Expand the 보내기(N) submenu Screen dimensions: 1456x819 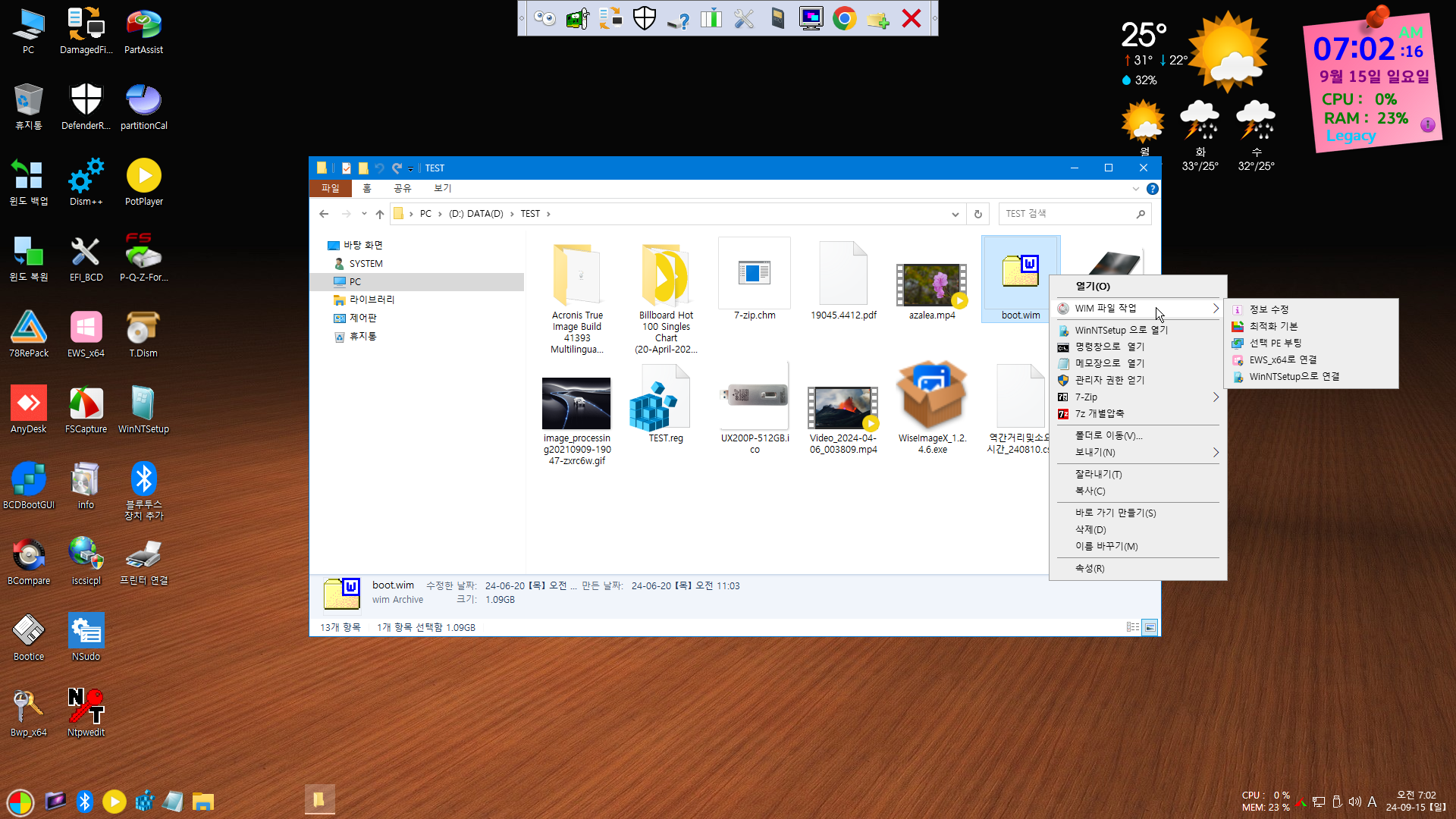pos(1137,452)
